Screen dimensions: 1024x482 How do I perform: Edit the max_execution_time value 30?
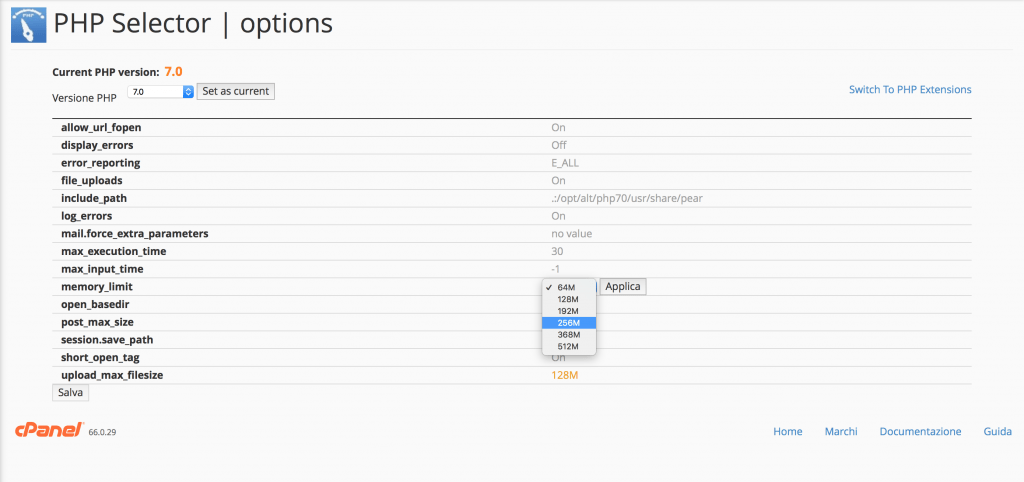557,251
